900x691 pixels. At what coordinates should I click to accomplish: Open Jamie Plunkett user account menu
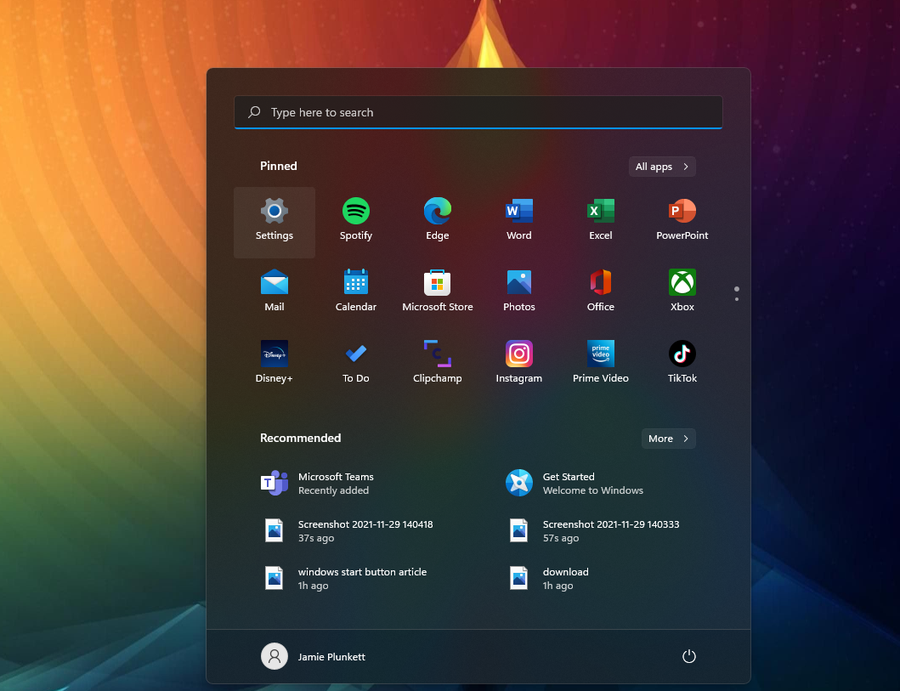(314, 657)
